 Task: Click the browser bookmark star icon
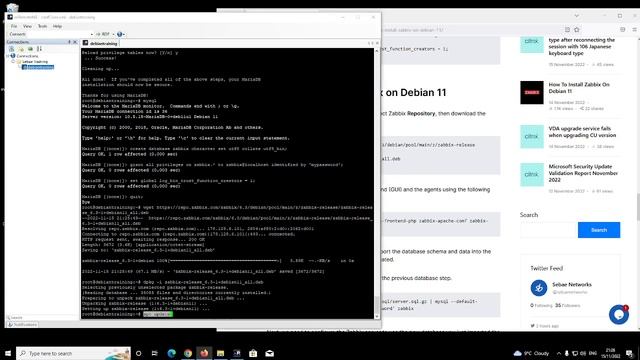click(x=577, y=29)
